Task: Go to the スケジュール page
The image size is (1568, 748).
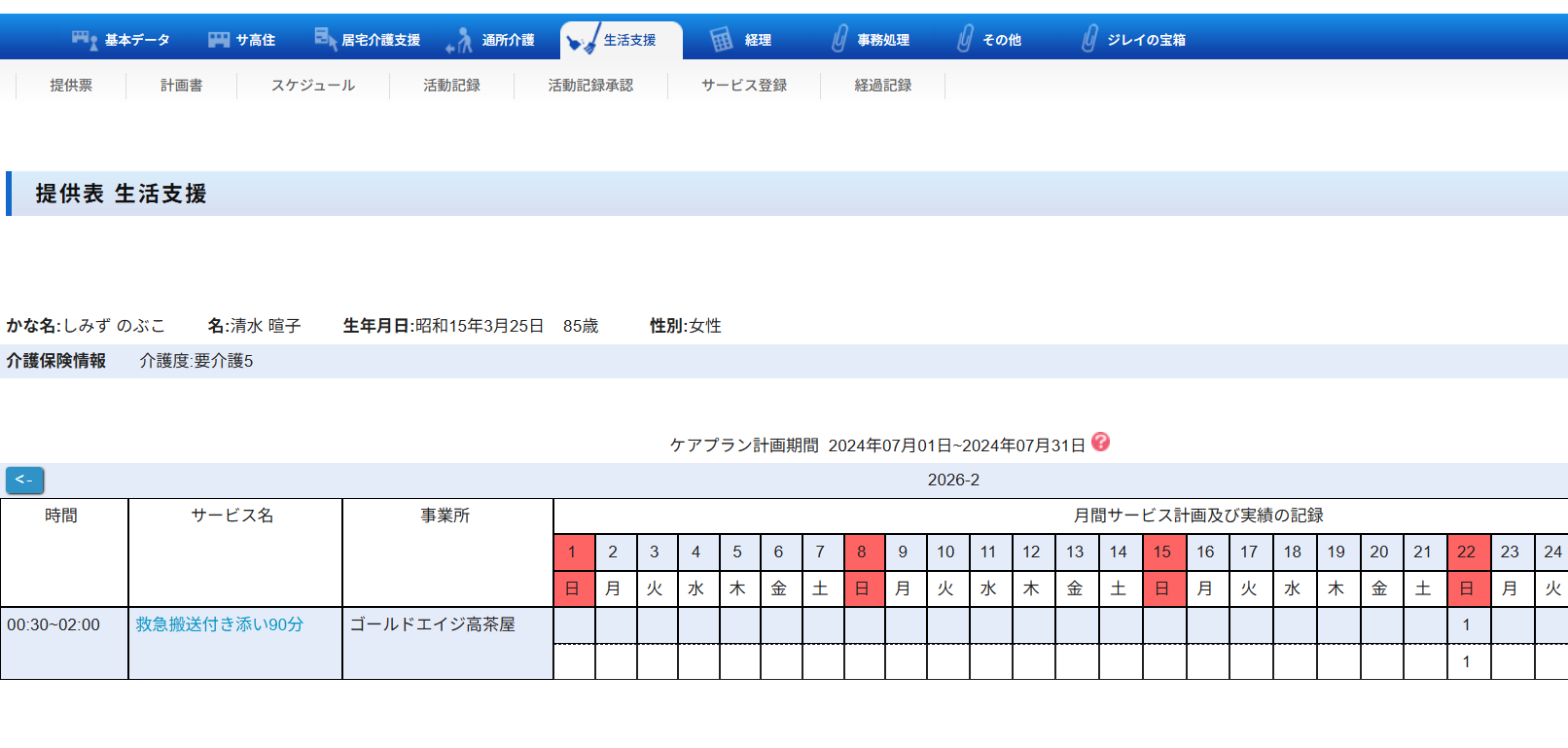Action: (x=312, y=86)
